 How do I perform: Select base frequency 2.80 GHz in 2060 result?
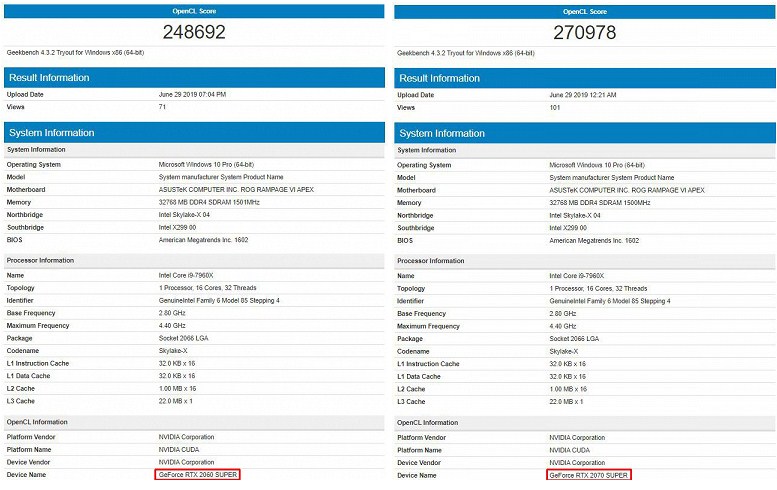172,313
